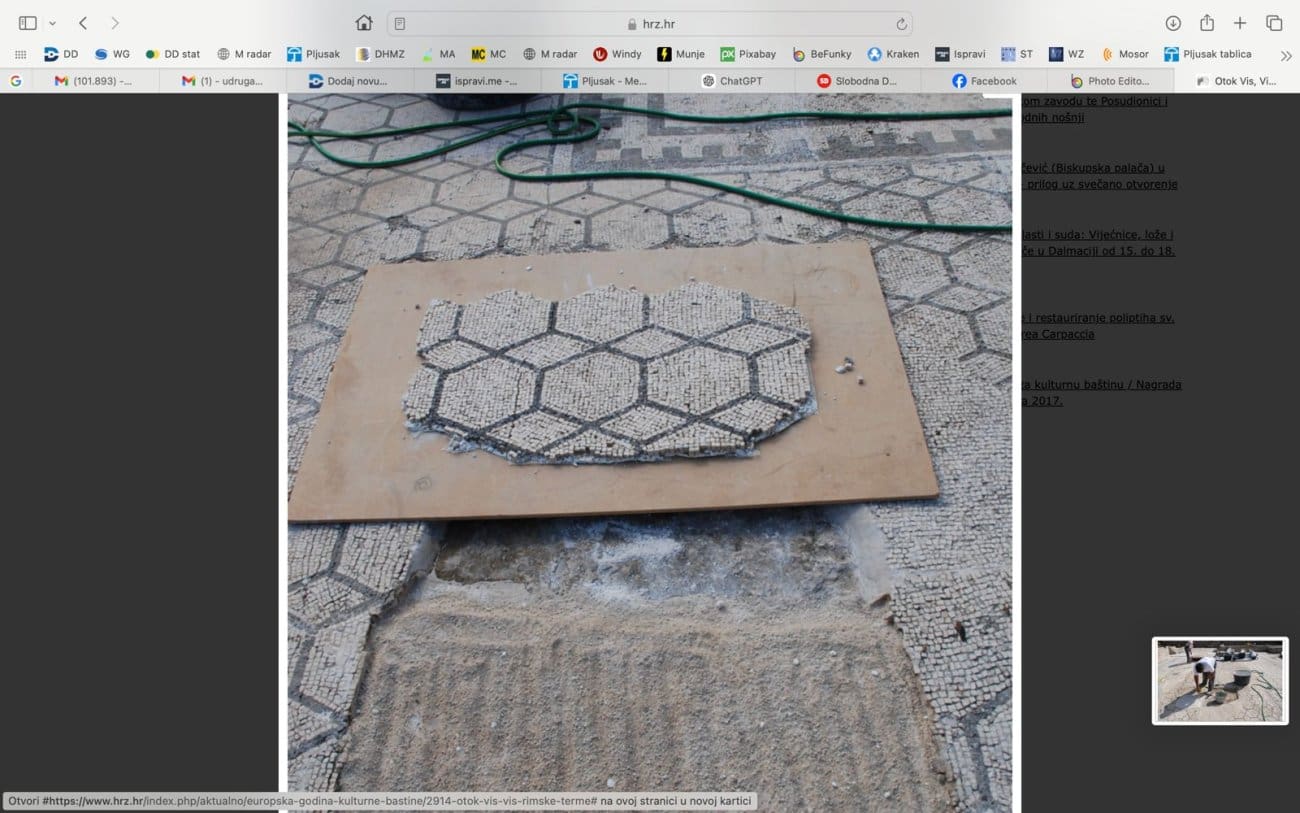Expand the hidden bookmarks overflow chevron

click(1286, 55)
